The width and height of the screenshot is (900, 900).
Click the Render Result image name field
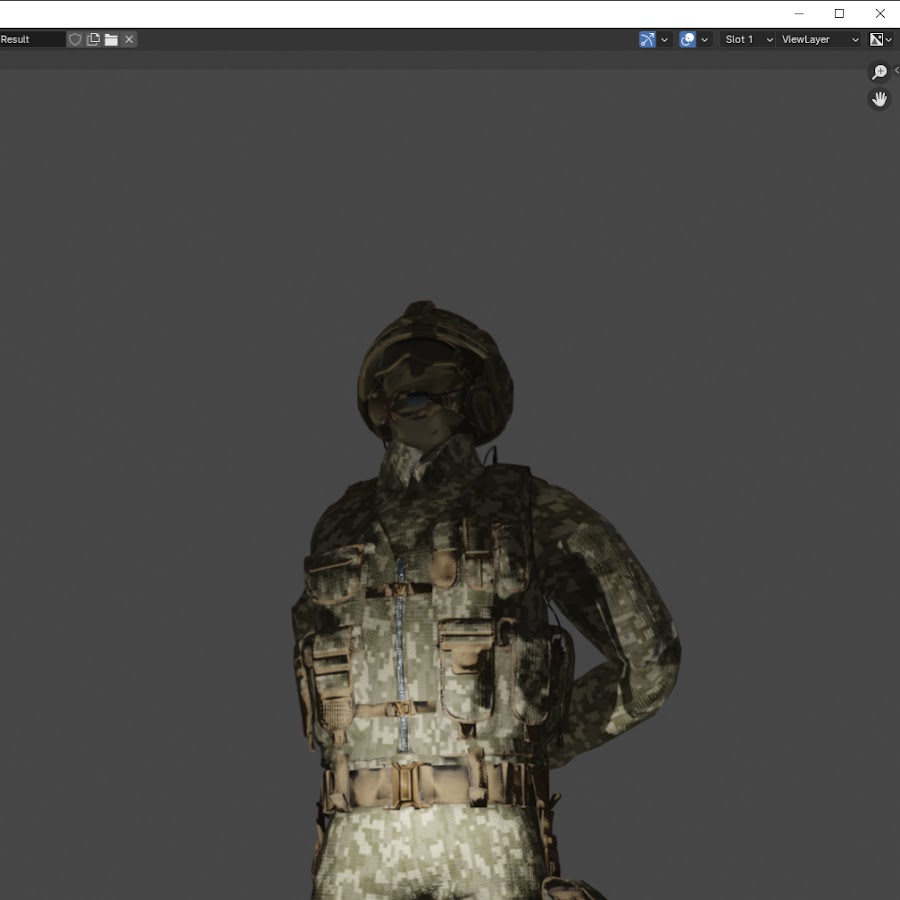(x=32, y=39)
